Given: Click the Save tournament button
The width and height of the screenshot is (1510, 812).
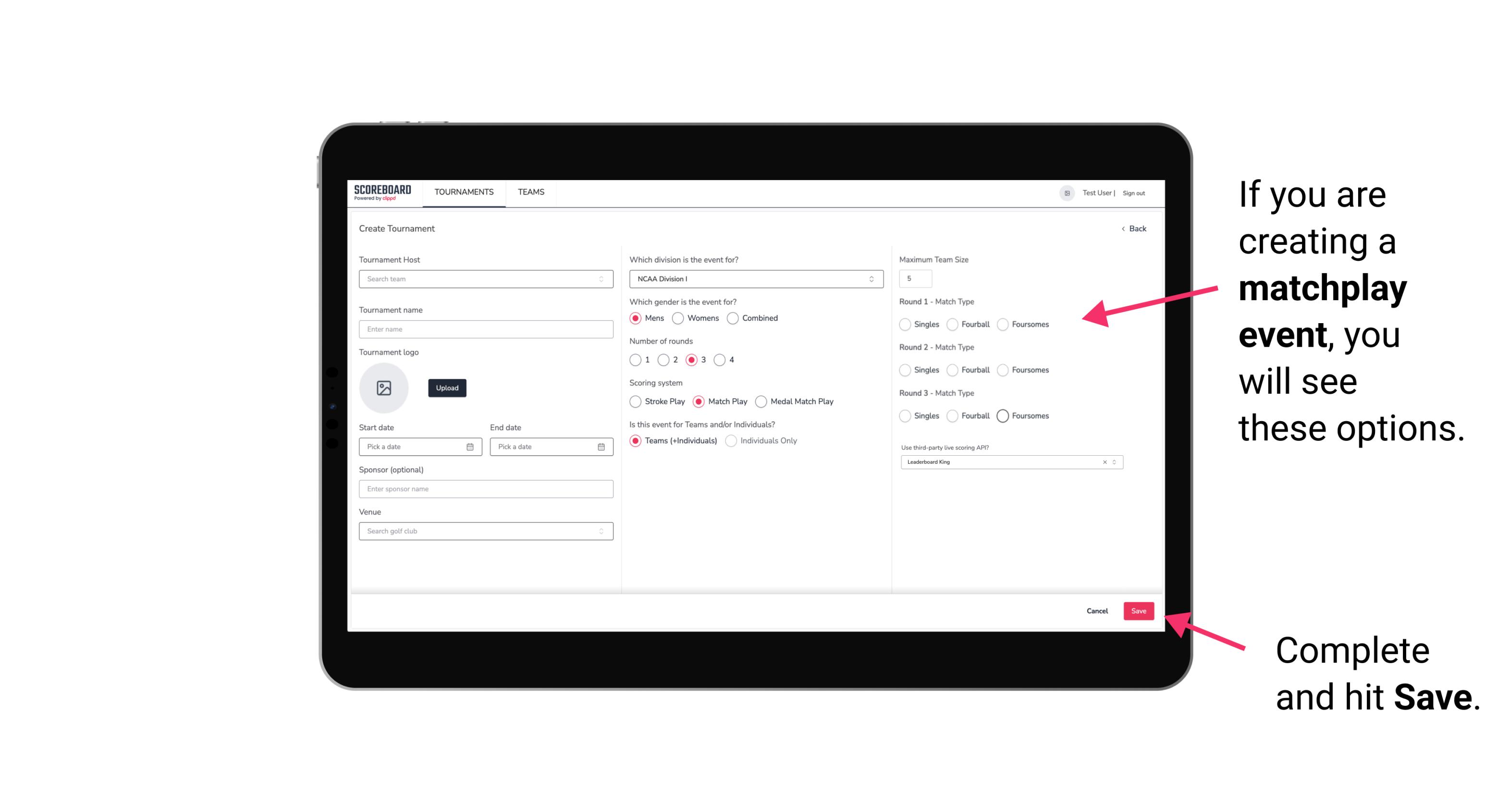Looking at the screenshot, I should [x=1138, y=610].
